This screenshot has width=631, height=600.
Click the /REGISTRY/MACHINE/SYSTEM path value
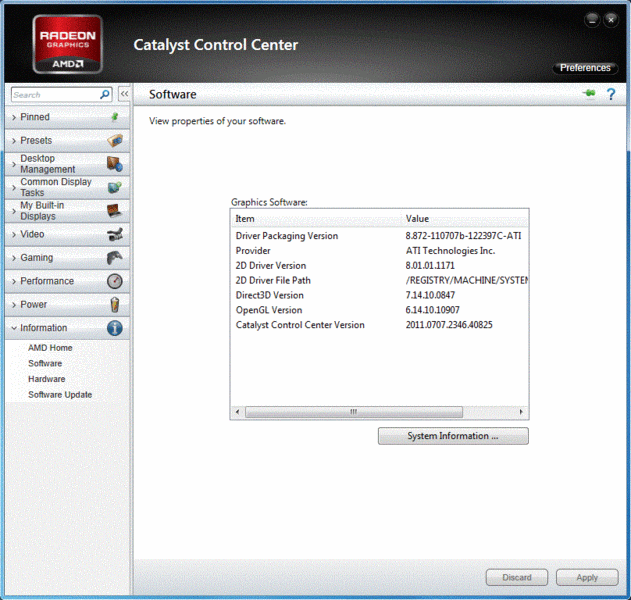tap(467, 280)
